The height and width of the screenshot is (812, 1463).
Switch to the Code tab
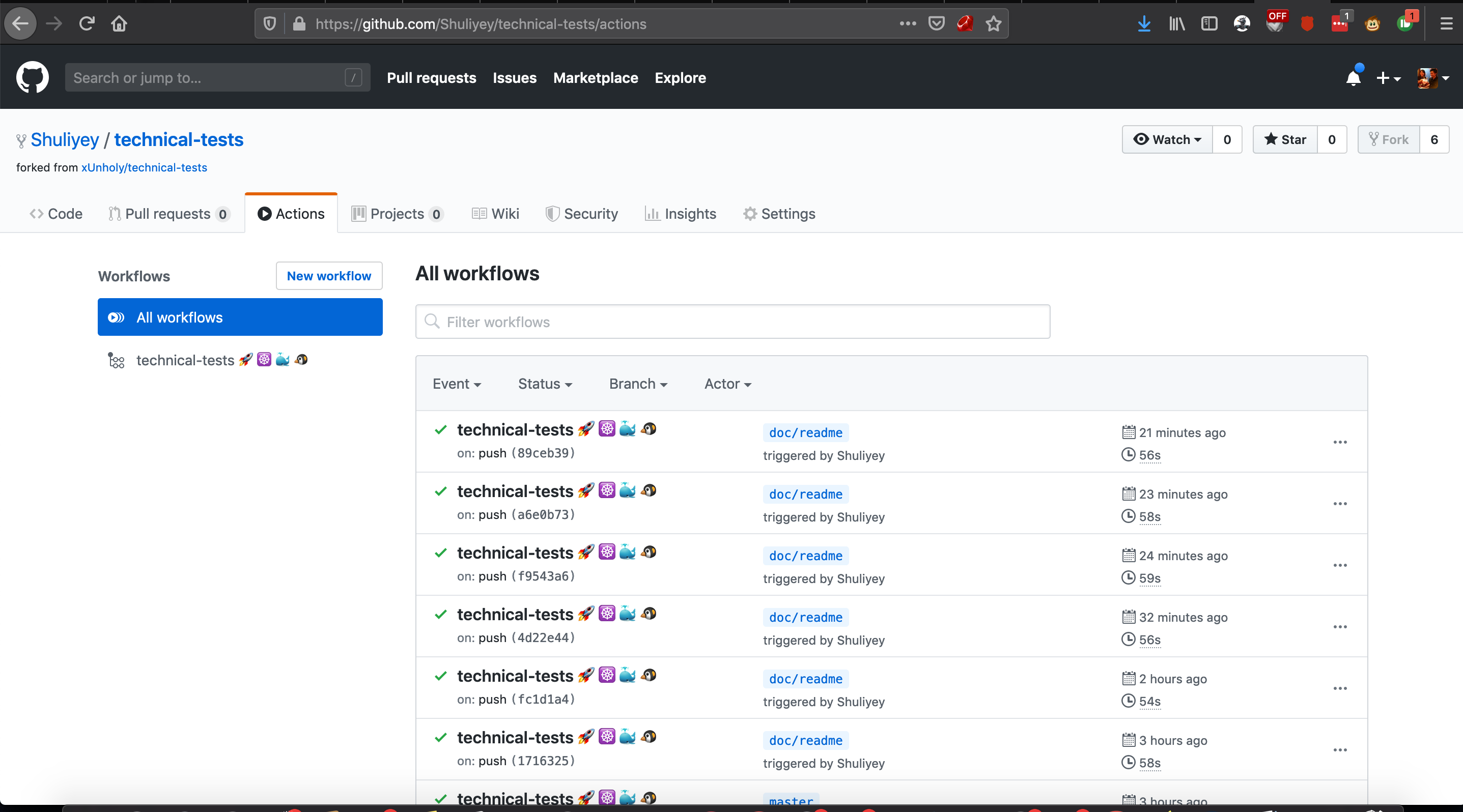point(56,214)
